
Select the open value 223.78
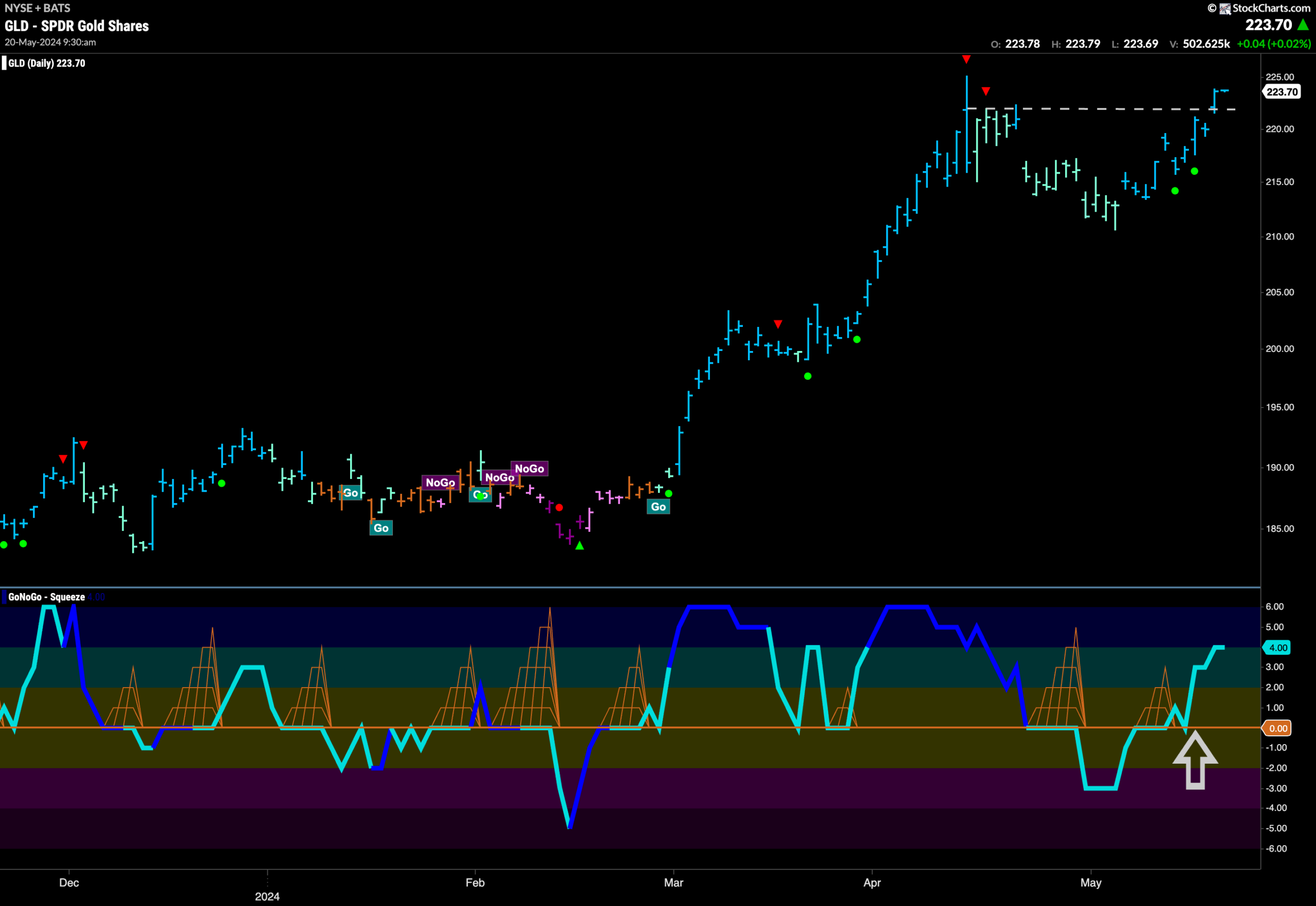(x=1022, y=44)
